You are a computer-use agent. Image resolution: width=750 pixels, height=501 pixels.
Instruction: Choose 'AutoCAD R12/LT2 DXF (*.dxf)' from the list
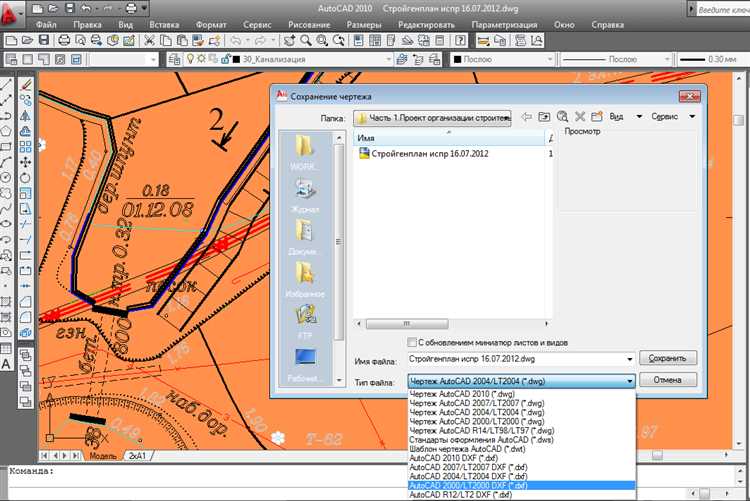[522, 494]
